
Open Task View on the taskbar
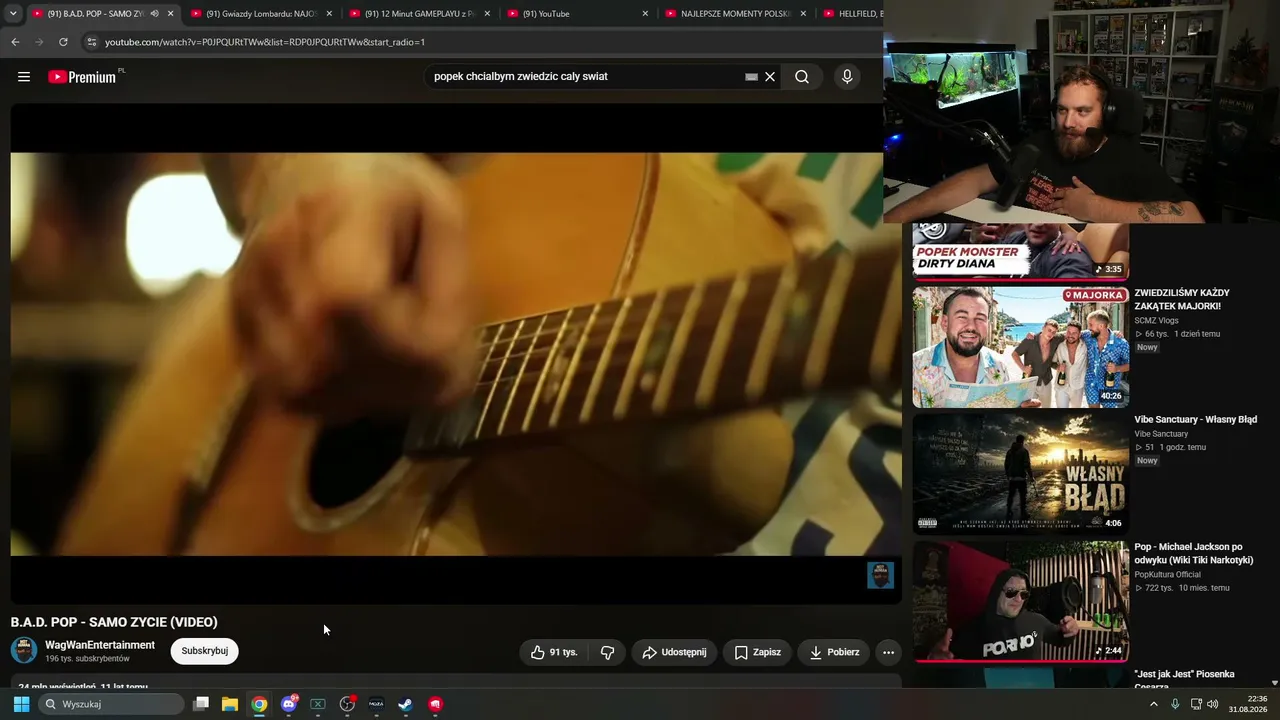(201, 704)
